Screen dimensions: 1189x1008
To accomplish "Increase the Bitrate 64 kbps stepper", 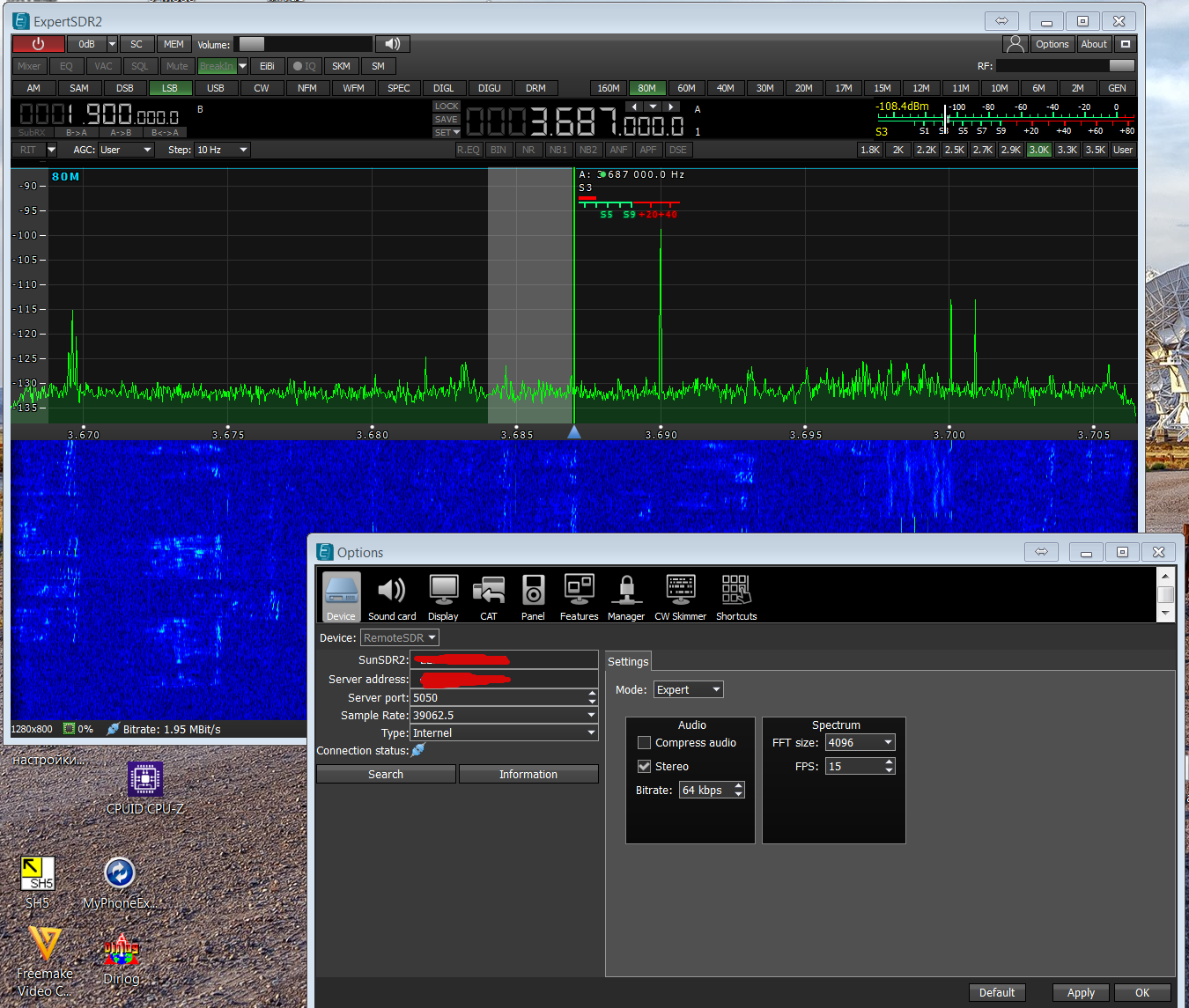I will click(739, 785).
